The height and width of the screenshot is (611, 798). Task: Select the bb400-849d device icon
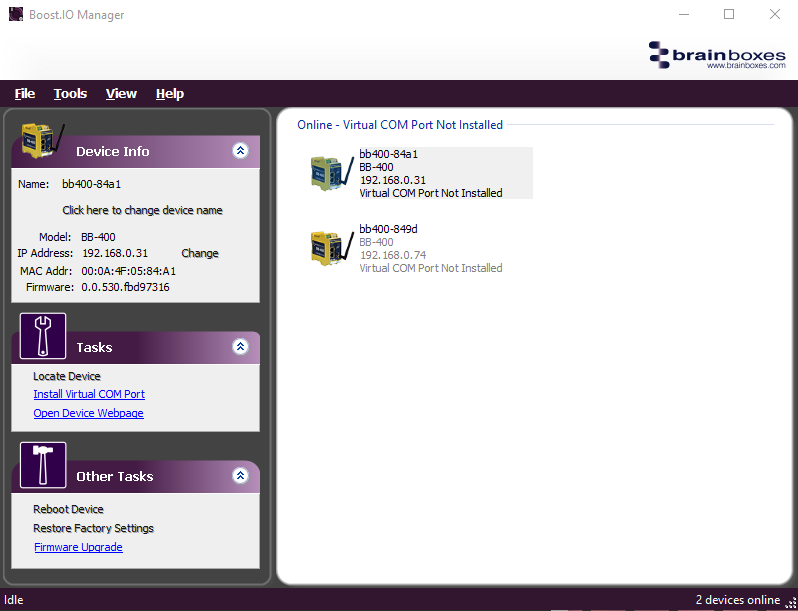[x=332, y=248]
